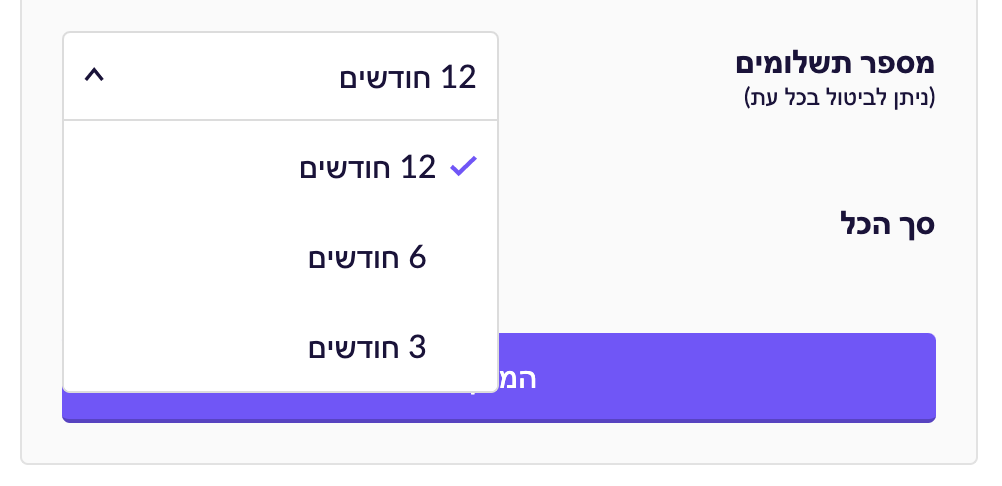Click the selected value text in dropdown header

coord(408,77)
